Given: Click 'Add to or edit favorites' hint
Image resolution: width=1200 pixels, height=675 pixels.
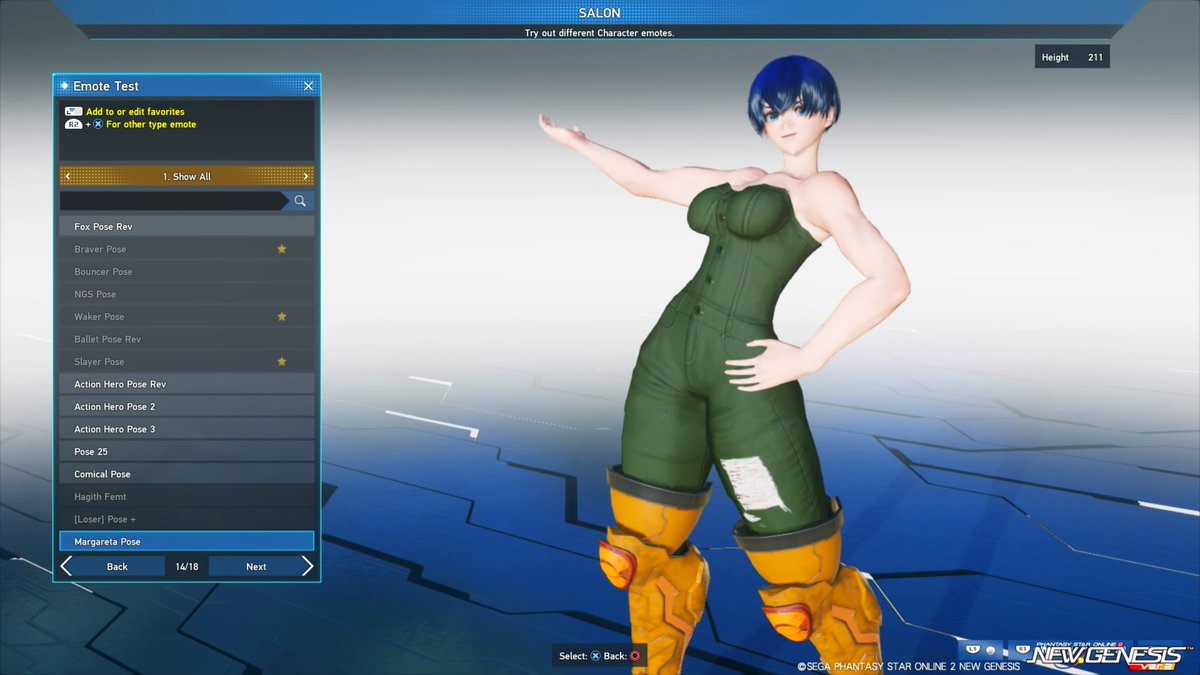Looking at the screenshot, I should point(135,112).
